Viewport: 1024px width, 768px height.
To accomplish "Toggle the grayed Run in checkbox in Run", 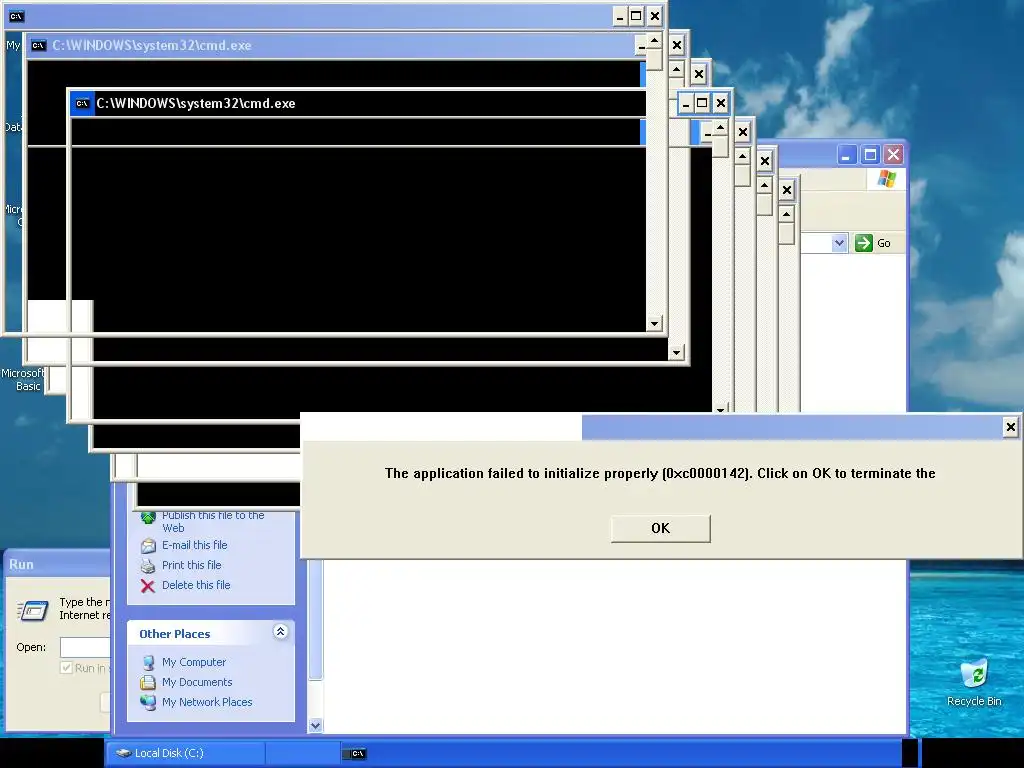I will [66, 668].
